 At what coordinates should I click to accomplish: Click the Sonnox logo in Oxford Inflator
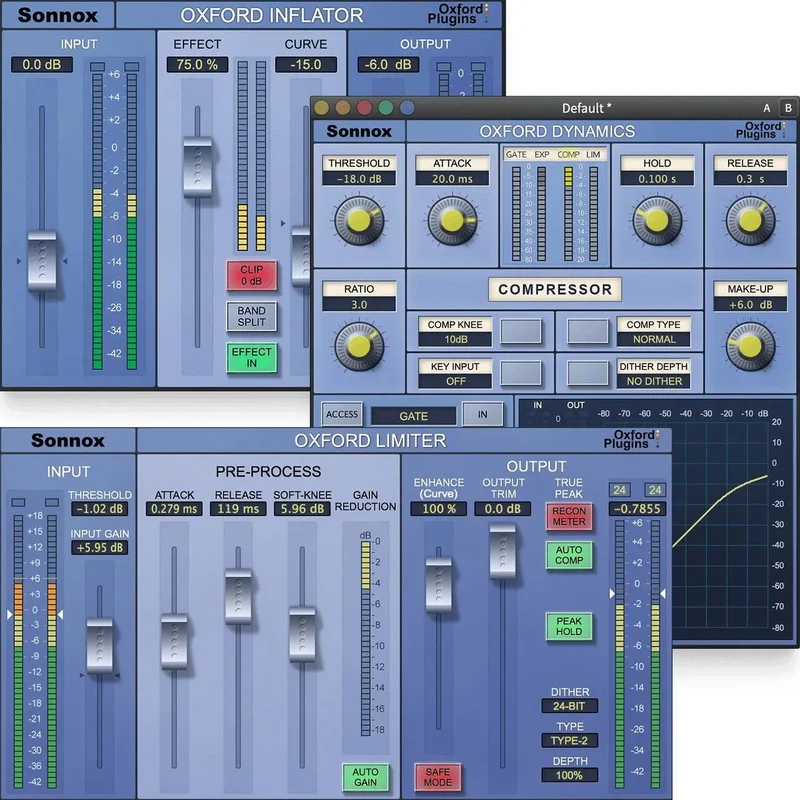click(x=58, y=15)
